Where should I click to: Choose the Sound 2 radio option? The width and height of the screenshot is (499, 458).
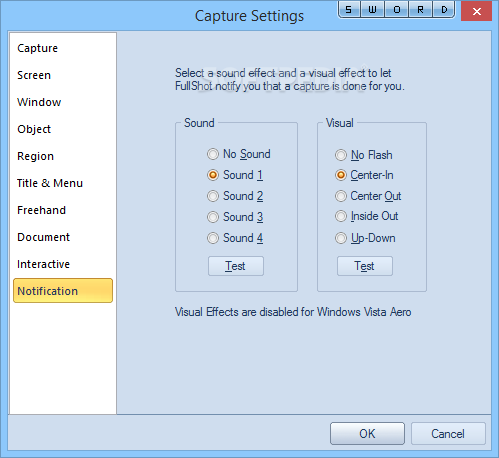[235, 196]
